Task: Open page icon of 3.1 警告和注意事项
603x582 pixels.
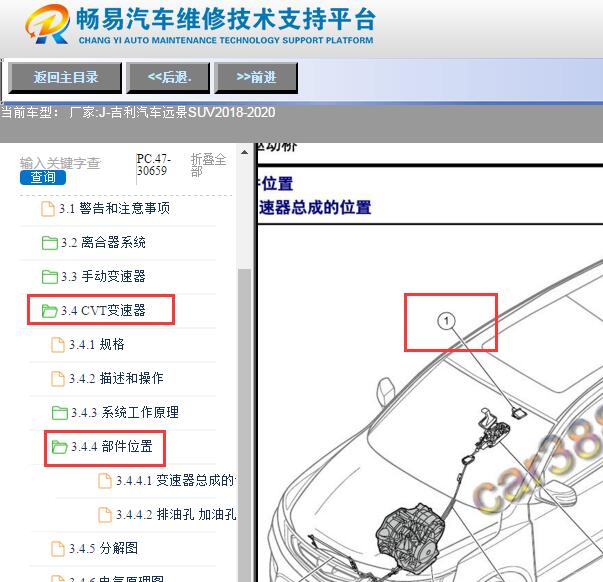Action: (48, 208)
